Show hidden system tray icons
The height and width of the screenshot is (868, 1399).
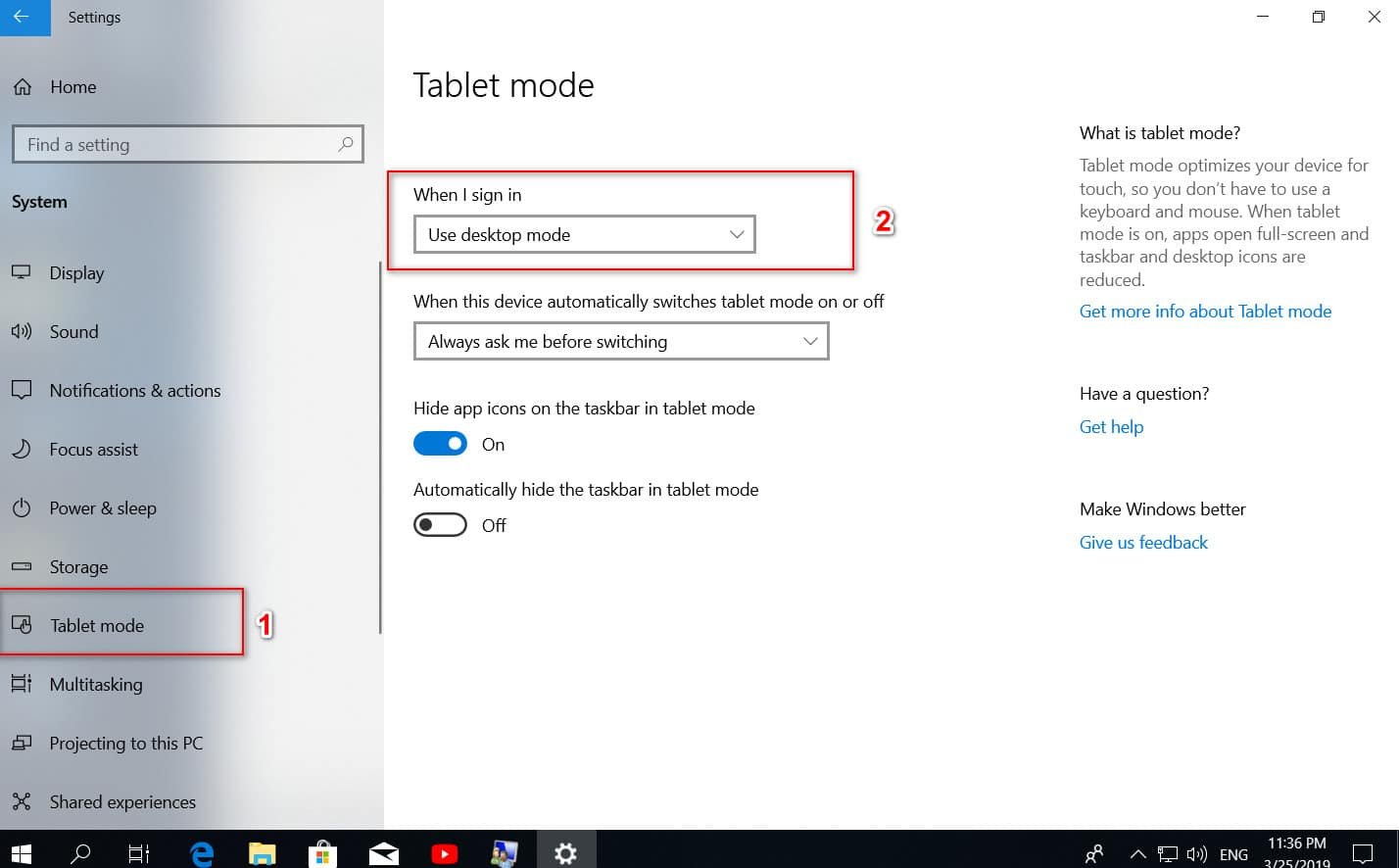(1137, 853)
